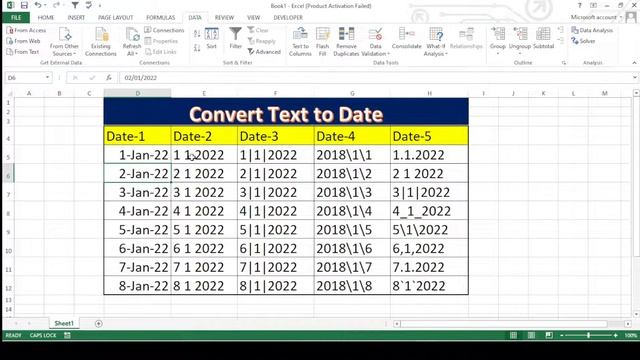Image resolution: width=640 pixels, height=360 pixels.
Task: Select the Date-3 header cell
Action: pyautogui.click(x=276, y=136)
